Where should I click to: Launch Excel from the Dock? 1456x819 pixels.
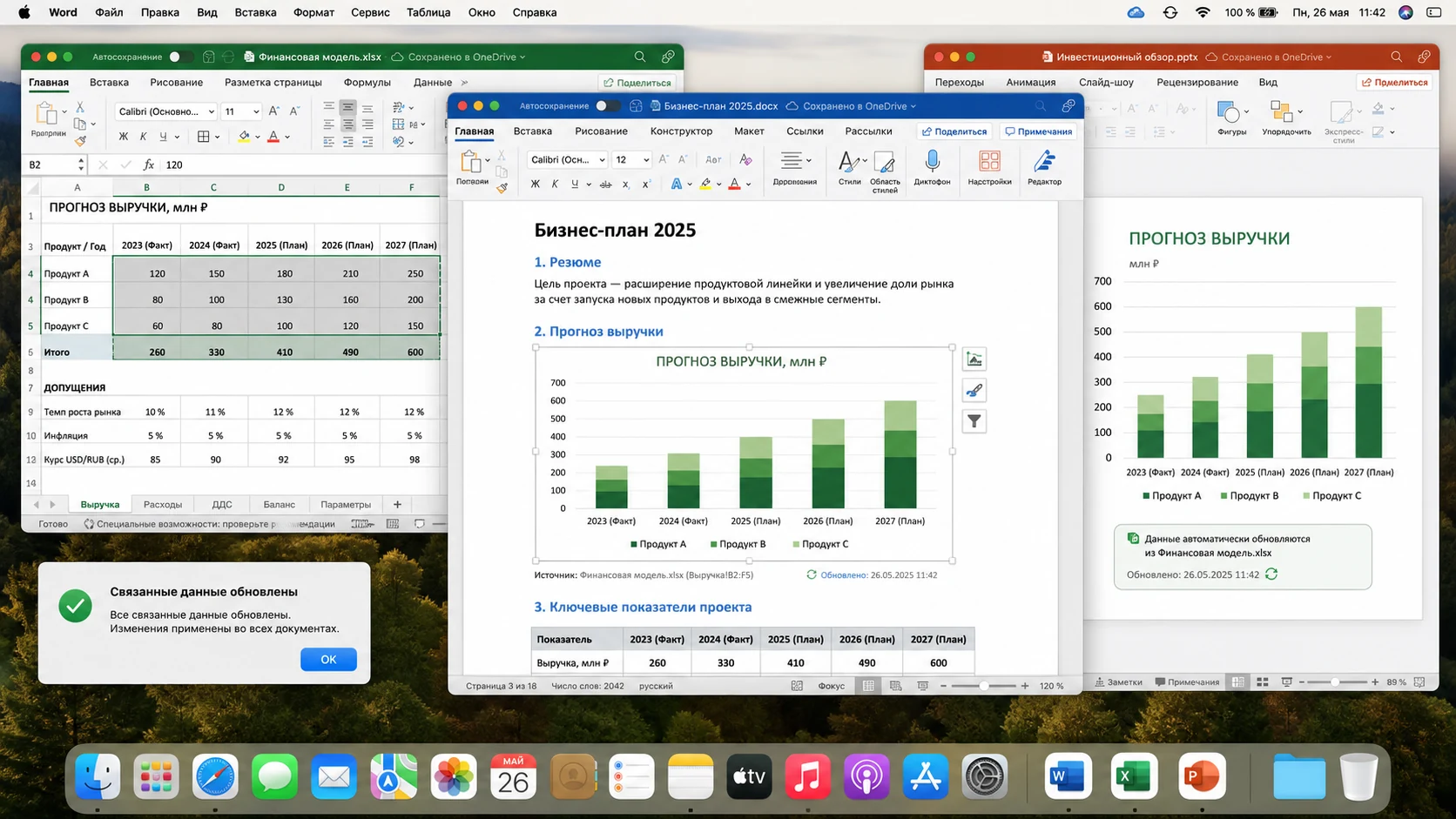(x=1134, y=776)
